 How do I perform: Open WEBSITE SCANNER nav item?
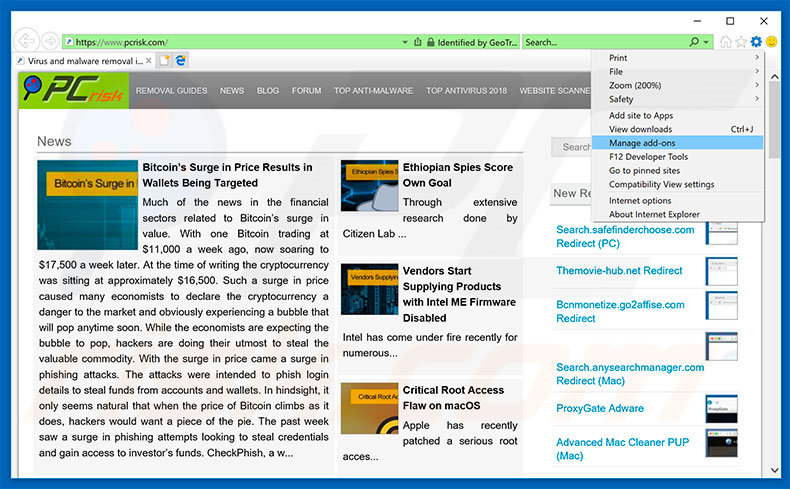pyautogui.click(x=555, y=91)
